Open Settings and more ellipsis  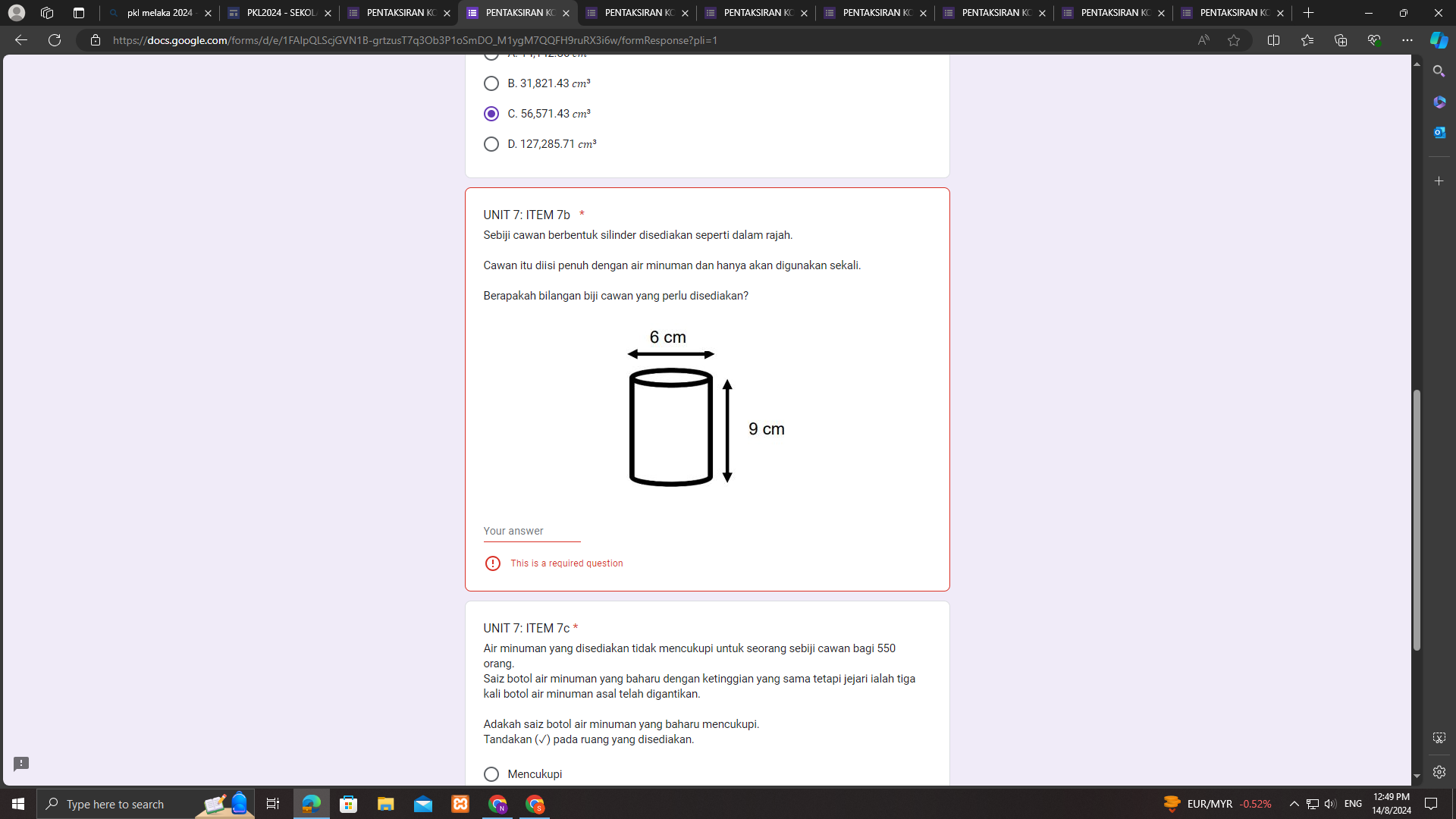(1407, 40)
